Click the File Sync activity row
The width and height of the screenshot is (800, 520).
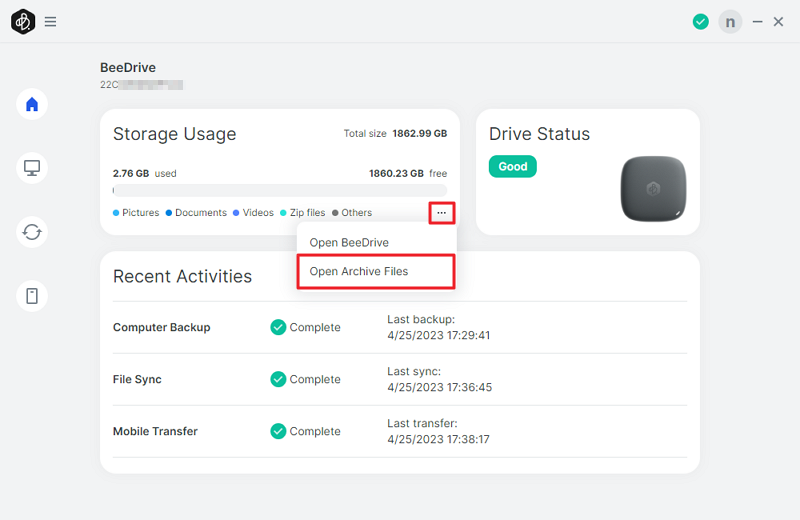(399, 380)
